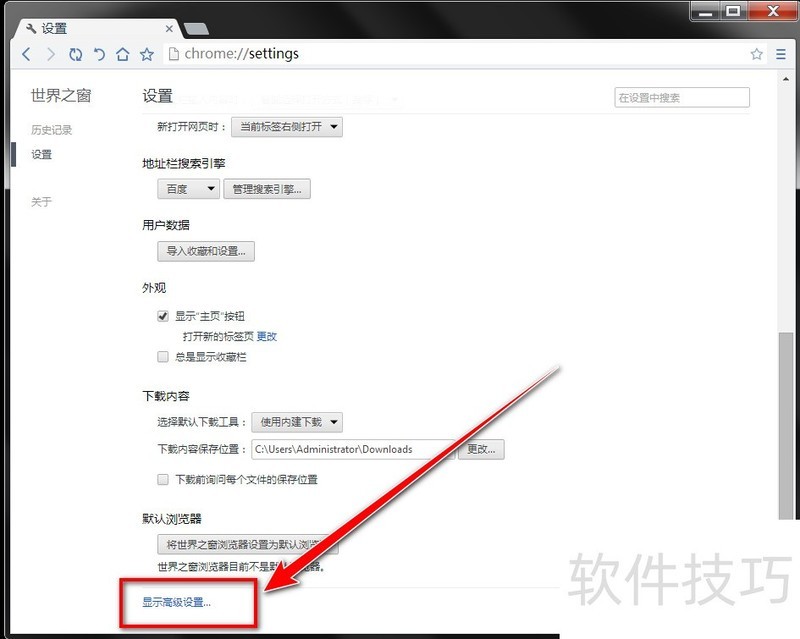Go to the home page icon
This screenshot has height=639, width=800.
123,54
